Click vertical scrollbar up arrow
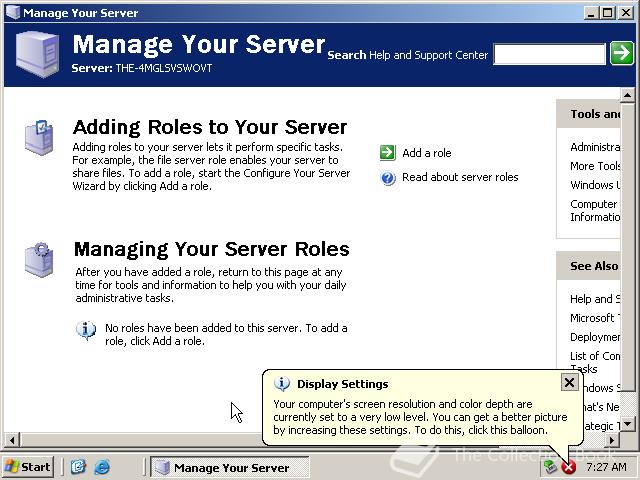The width and height of the screenshot is (640, 480). tap(627, 95)
